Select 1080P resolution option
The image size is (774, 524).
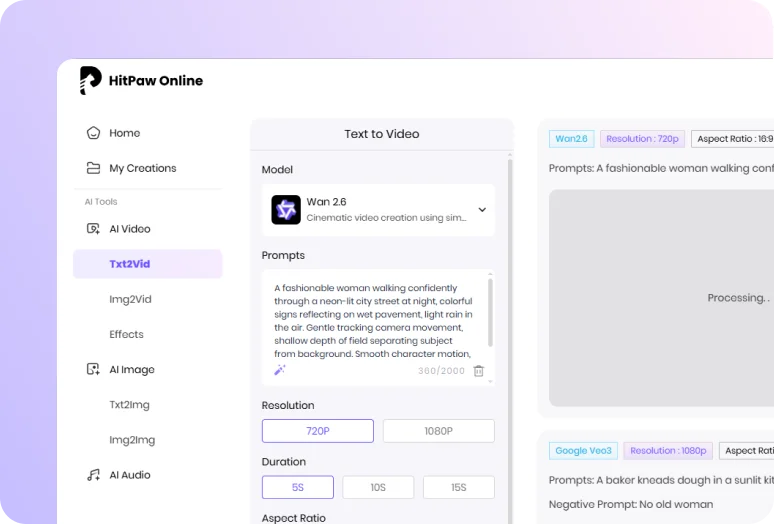coord(438,431)
